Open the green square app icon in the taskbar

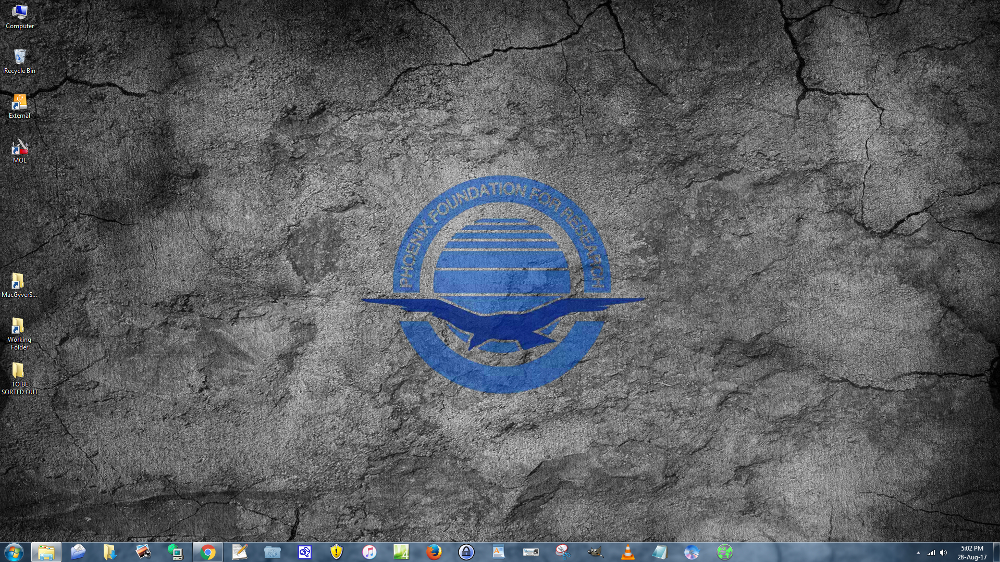[x=401, y=552]
